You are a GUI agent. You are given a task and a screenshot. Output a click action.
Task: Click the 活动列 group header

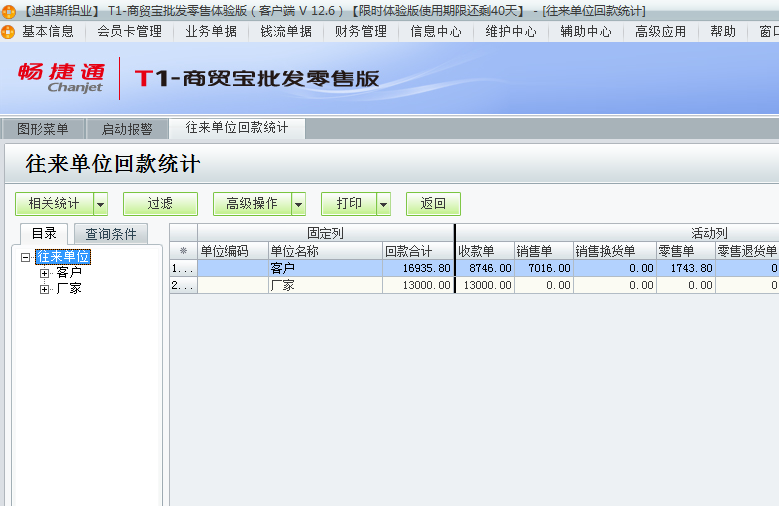click(x=709, y=233)
